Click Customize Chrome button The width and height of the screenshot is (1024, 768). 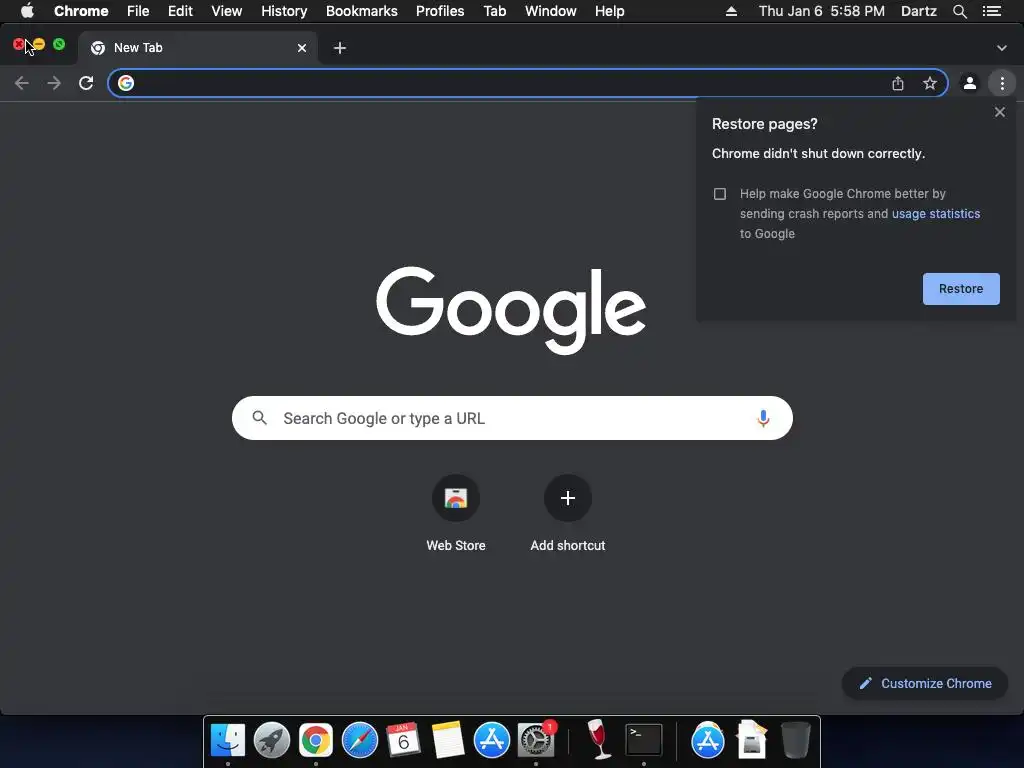[925, 683]
